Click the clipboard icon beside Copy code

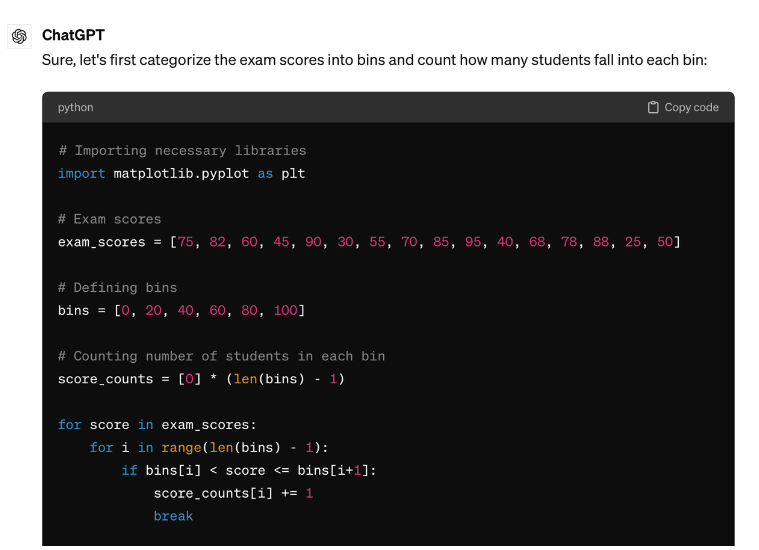pos(653,108)
